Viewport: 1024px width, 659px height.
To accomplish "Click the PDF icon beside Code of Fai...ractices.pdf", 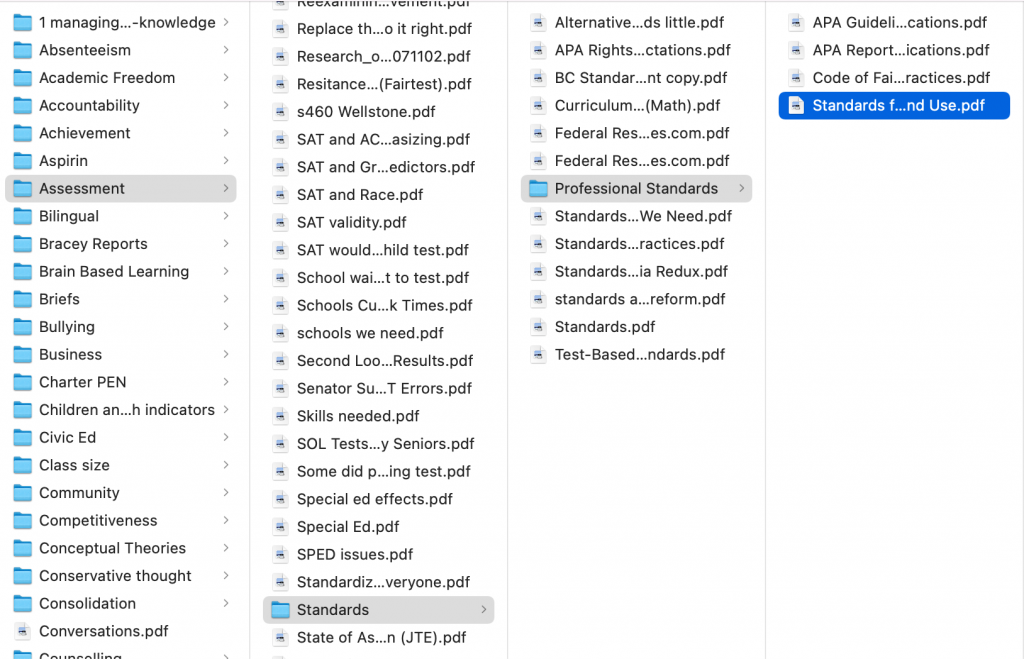I will pyautogui.click(x=794, y=76).
